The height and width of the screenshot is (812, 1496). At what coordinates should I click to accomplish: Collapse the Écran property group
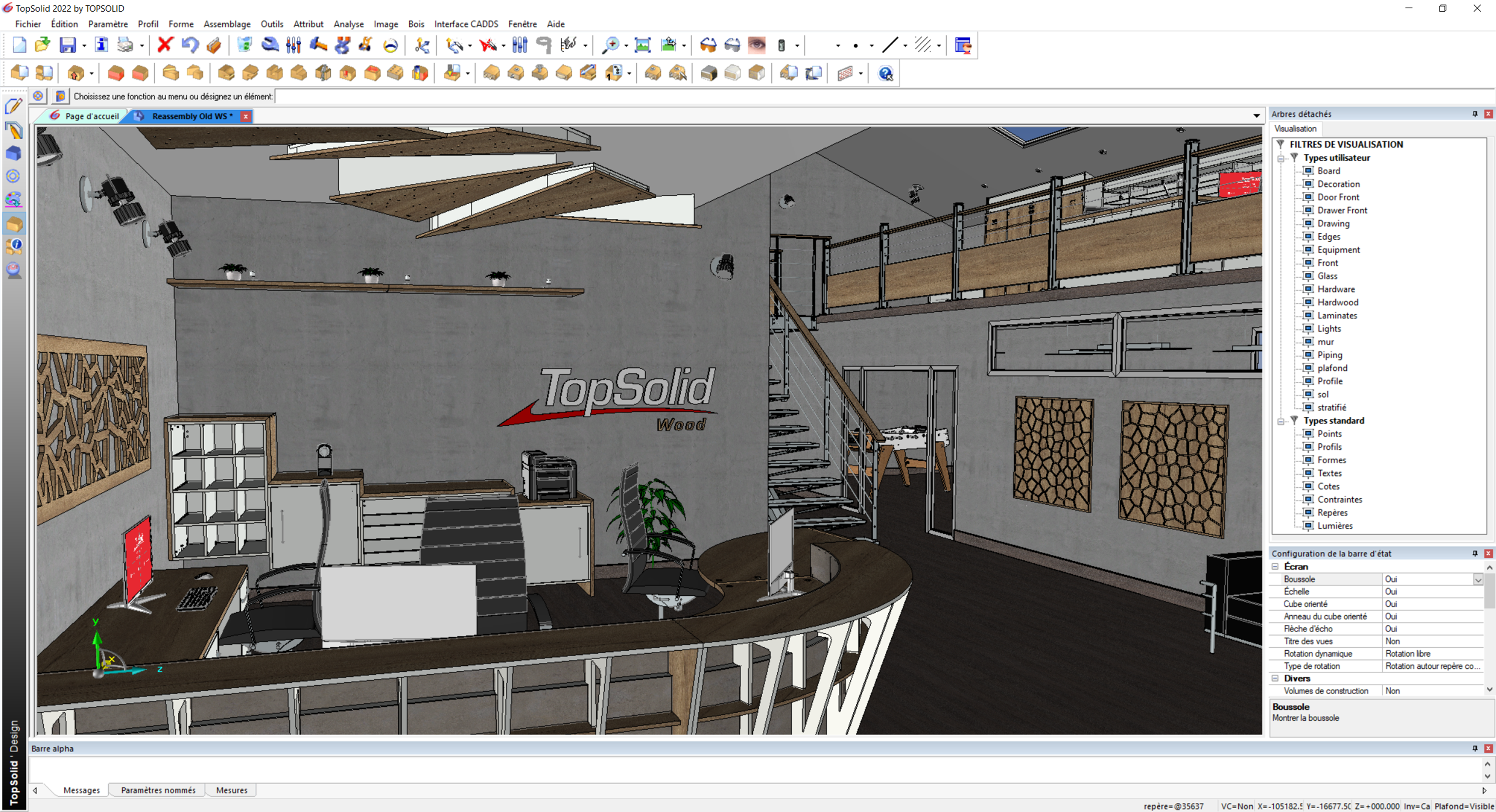coord(1275,567)
